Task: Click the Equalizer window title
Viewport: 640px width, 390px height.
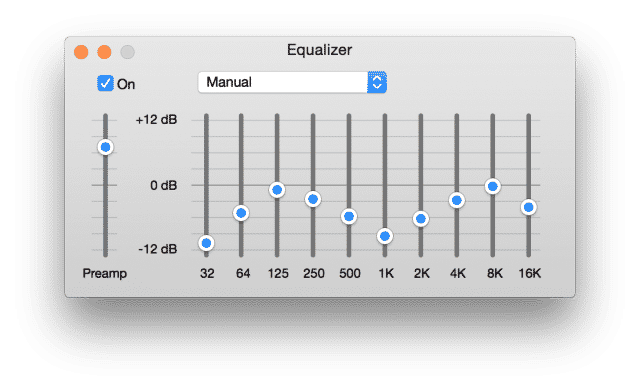Action: pyautogui.click(x=319, y=50)
